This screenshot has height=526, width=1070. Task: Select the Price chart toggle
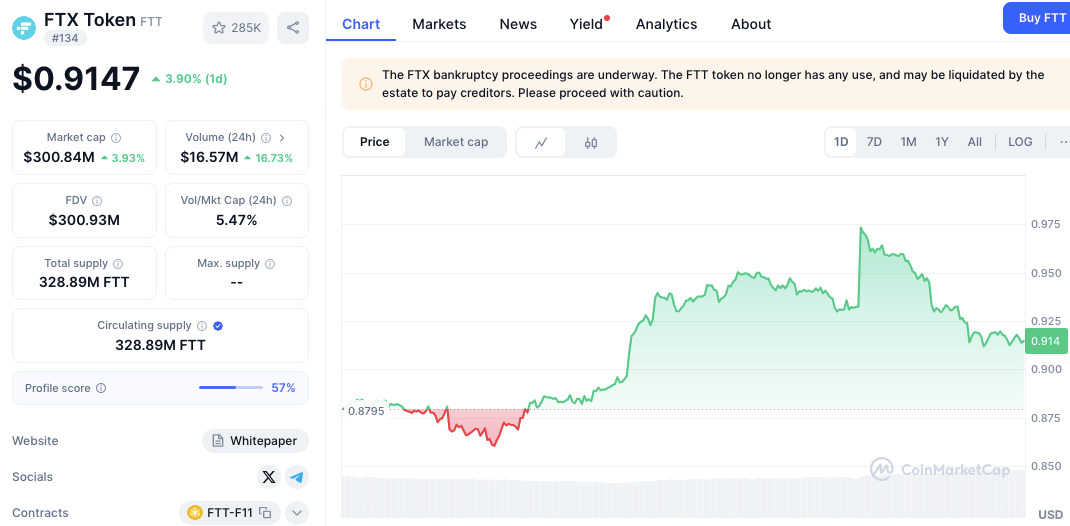[375, 142]
